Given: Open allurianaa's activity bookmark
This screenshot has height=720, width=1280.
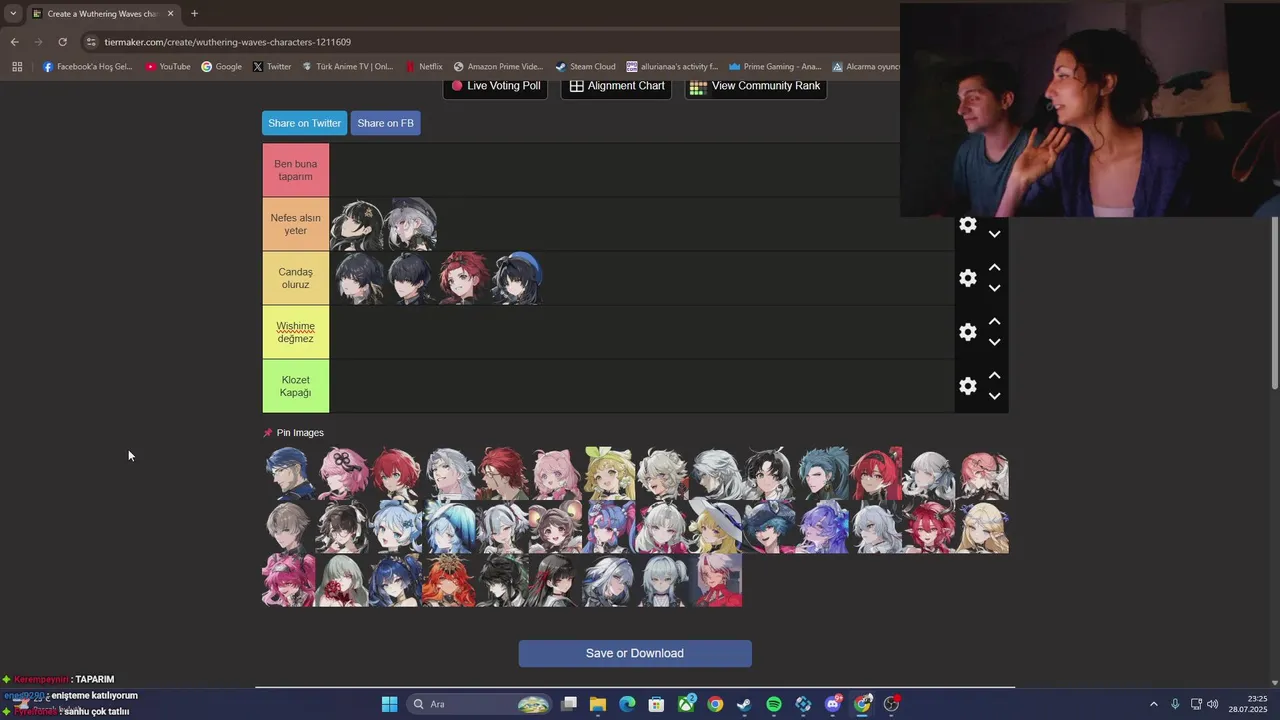Looking at the screenshot, I should click(x=672, y=67).
